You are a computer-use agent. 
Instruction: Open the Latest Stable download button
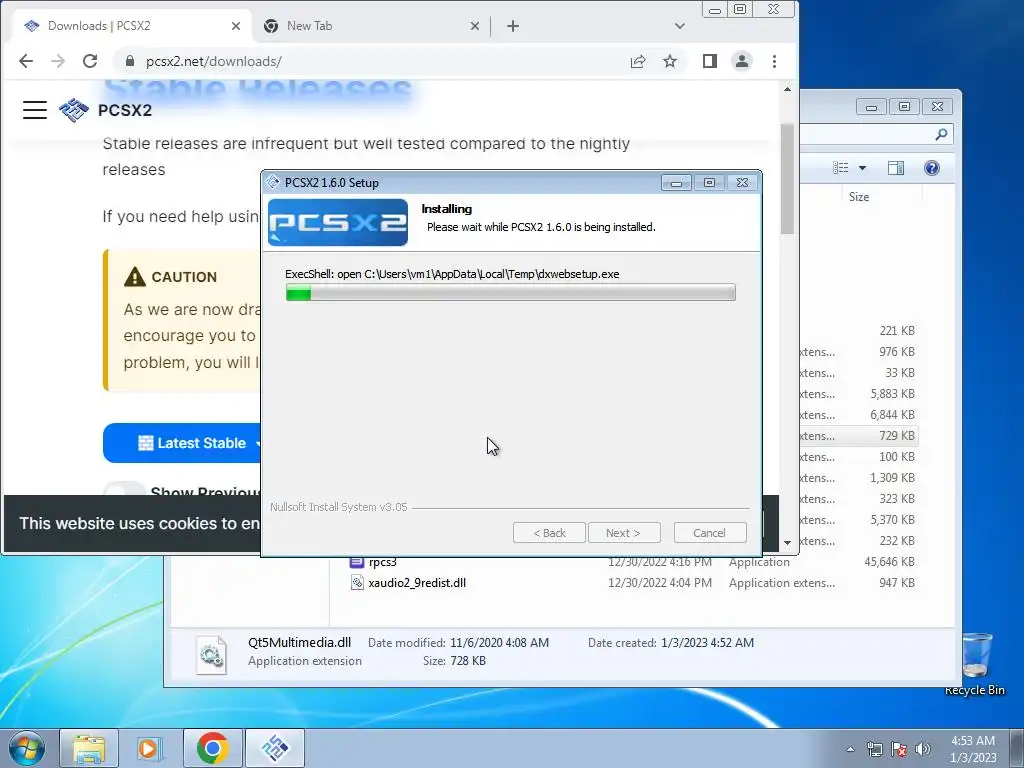[182, 443]
